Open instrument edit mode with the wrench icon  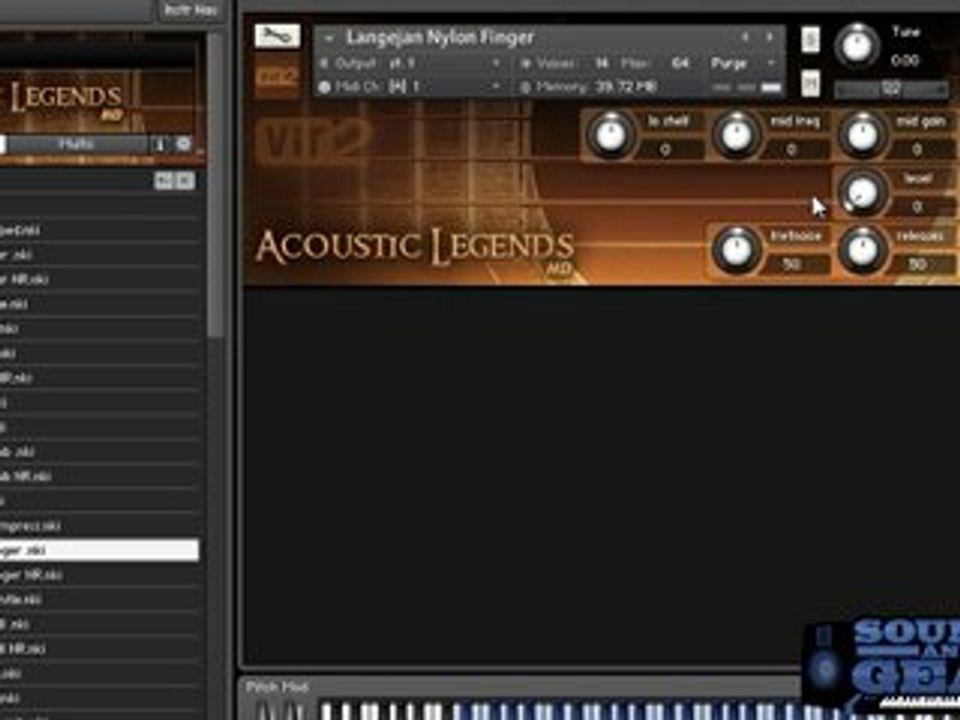[277, 37]
